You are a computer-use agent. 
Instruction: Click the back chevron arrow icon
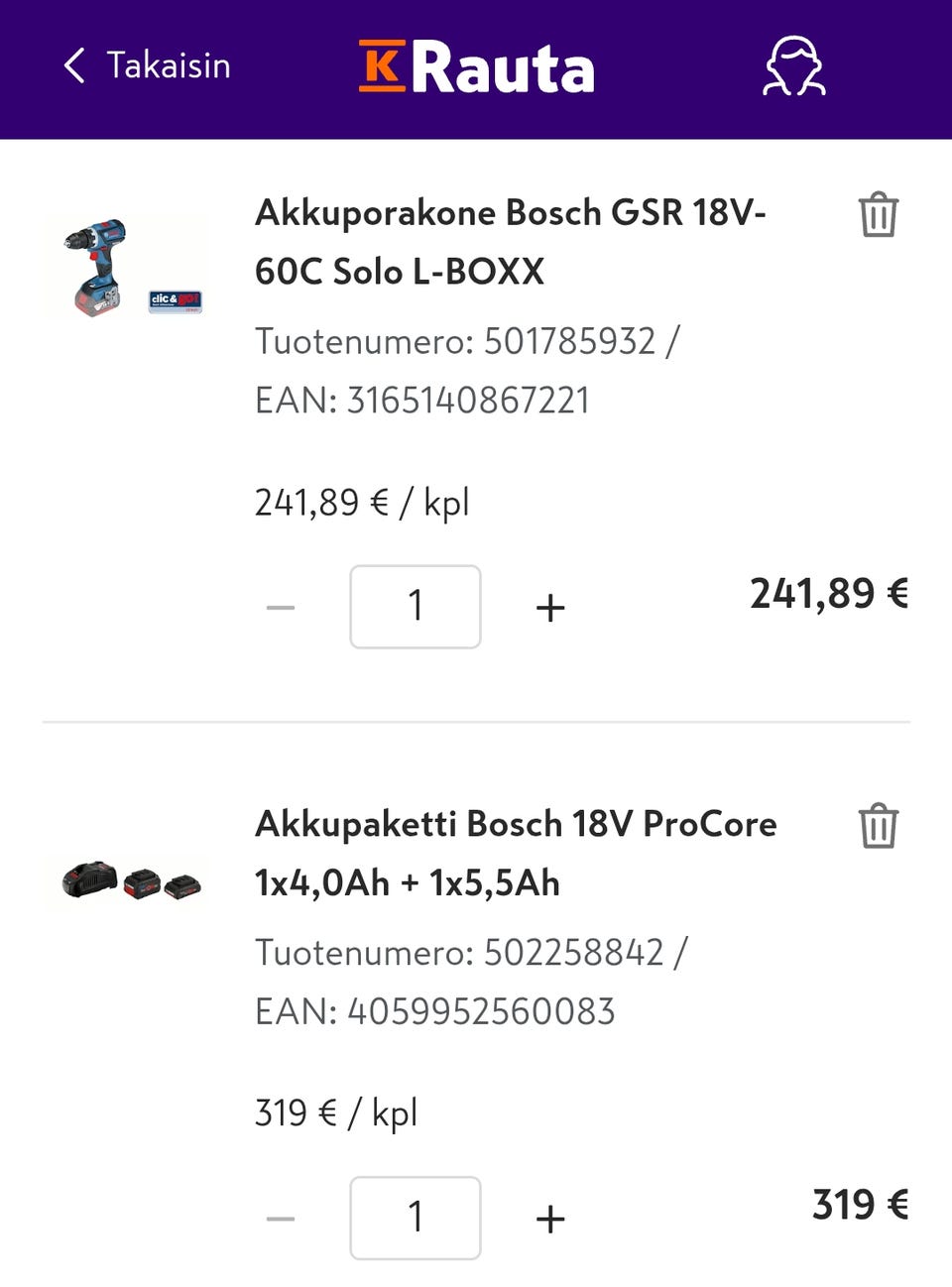(x=74, y=66)
